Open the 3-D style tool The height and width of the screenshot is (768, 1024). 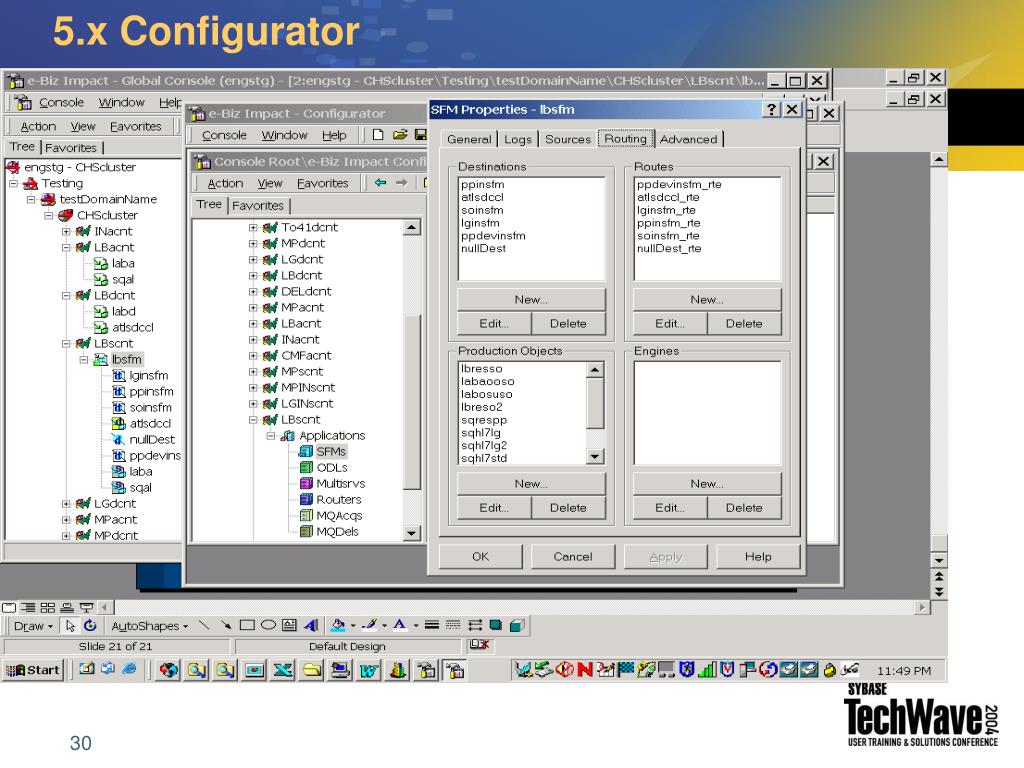[517, 626]
